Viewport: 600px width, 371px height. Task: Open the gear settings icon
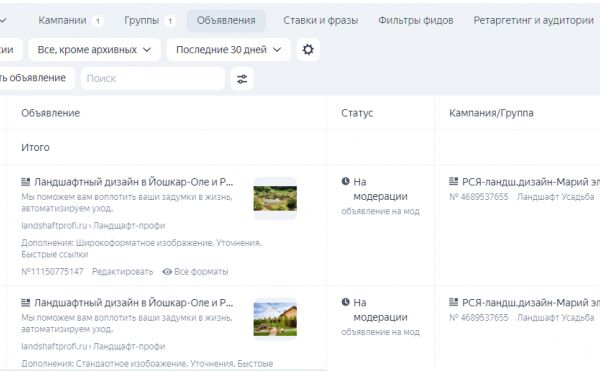[x=308, y=50]
